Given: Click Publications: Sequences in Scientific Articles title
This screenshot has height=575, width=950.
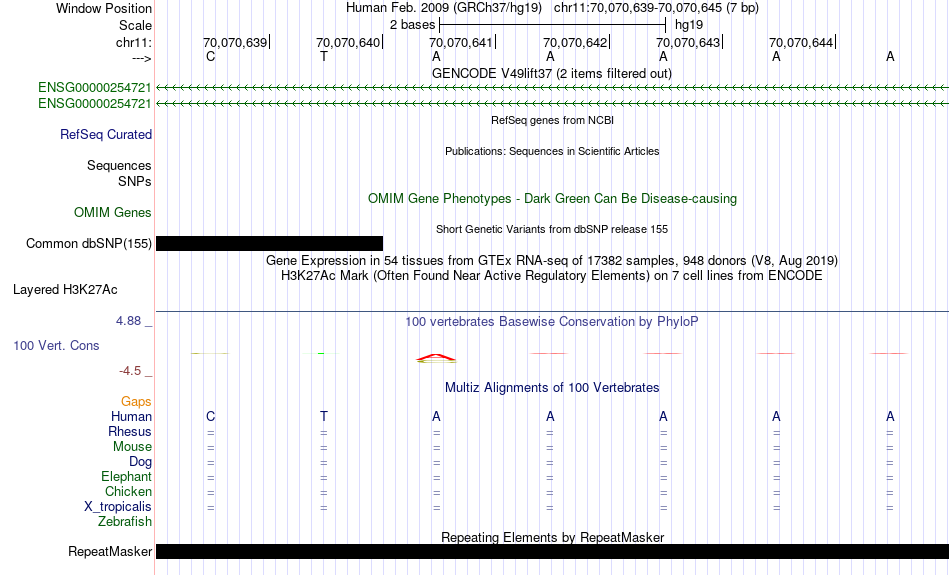Looking at the screenshot, I should pos(552,151).
